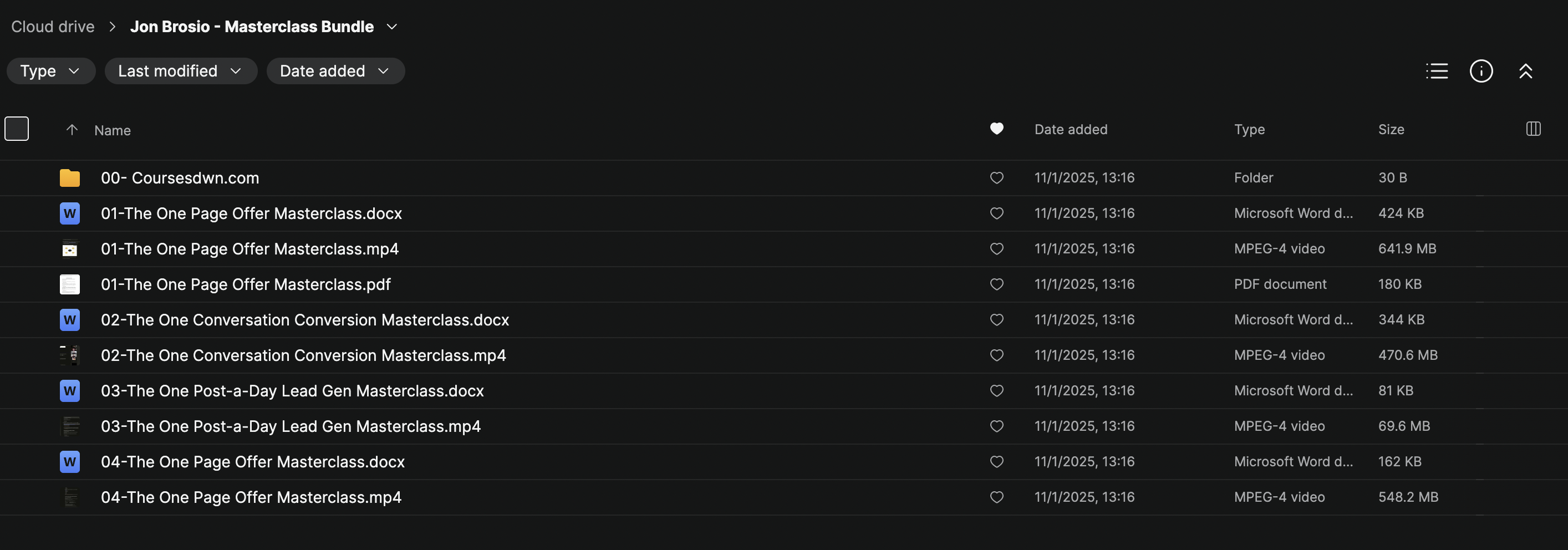Viewport: 1568px width, 550px height.
Task: Favorite 03-The One Post-a-Day Lead Gen Masterclass.mp4
Action: (996, 426)
